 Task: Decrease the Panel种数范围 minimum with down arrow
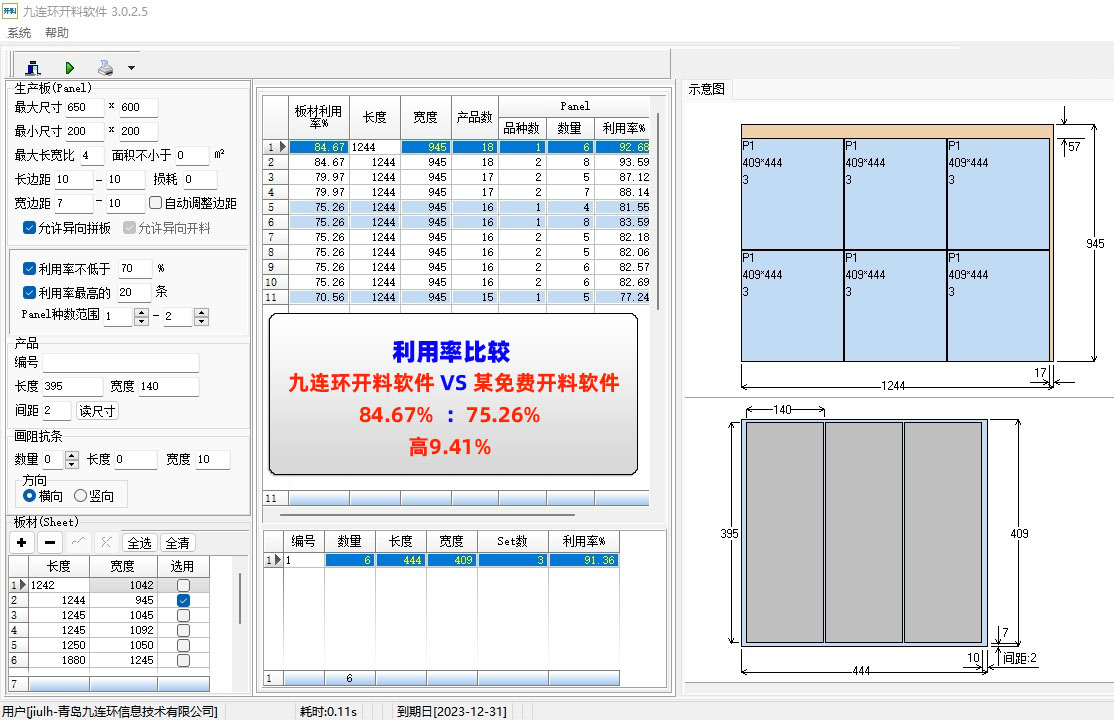pyautogui.click(x=141, y=321)
